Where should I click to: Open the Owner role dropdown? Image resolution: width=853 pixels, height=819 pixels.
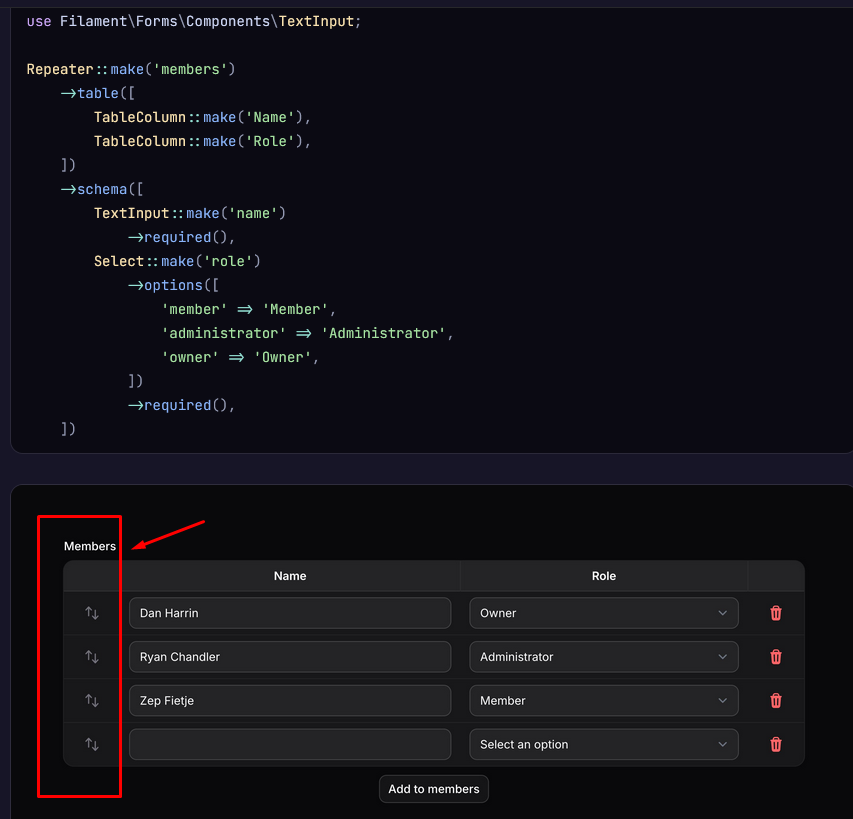(x=604, y=613)
